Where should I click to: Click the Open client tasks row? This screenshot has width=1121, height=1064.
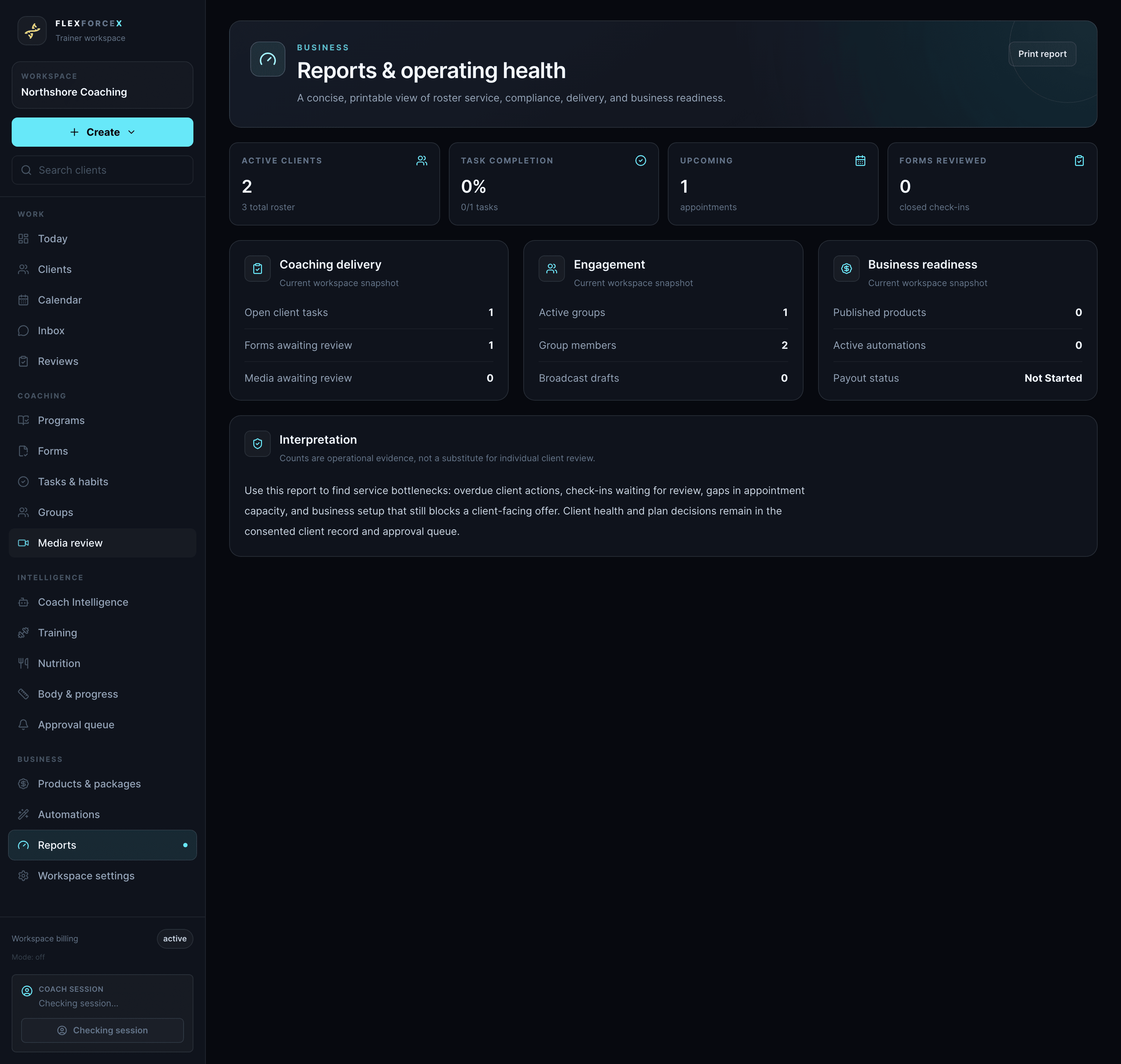(x=369, y=312)
